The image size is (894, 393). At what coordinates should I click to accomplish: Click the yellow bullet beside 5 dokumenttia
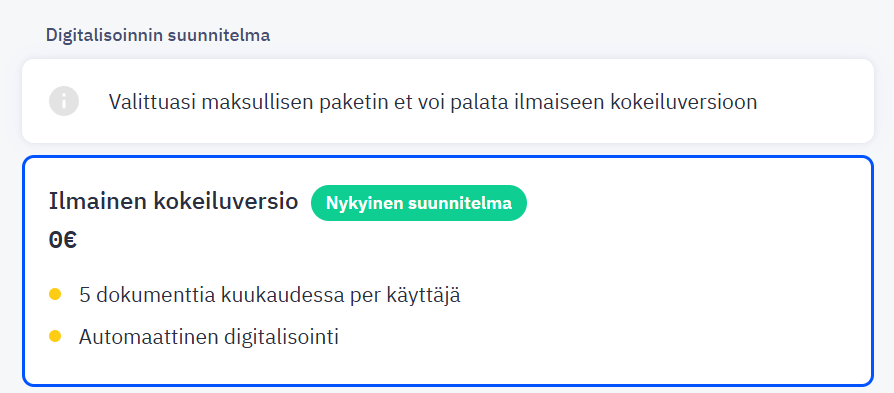tap(55, 295)
